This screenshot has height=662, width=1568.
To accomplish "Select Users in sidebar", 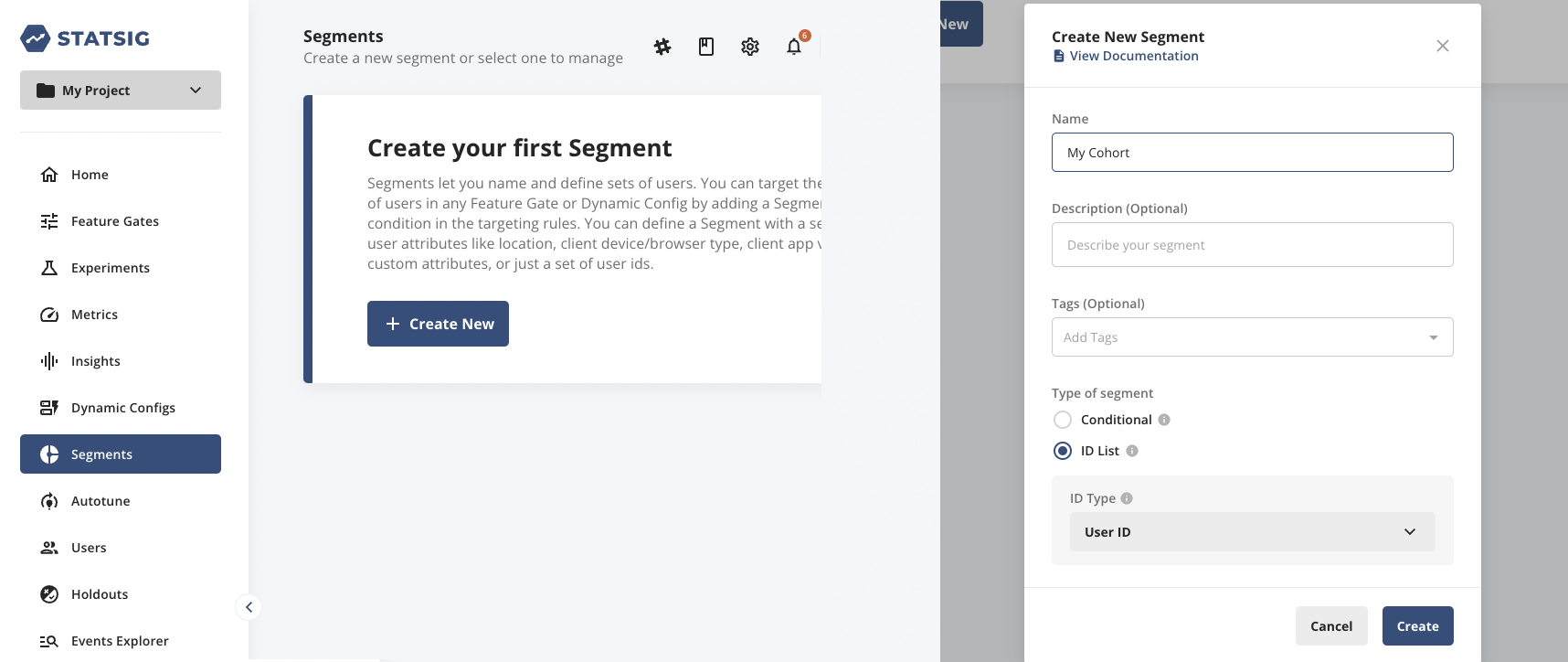I will pos(121,548).
